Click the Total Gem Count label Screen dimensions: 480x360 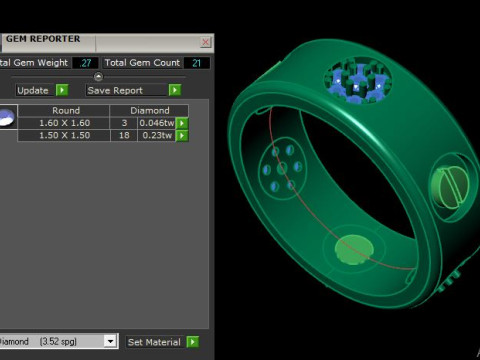coord(142,63)
